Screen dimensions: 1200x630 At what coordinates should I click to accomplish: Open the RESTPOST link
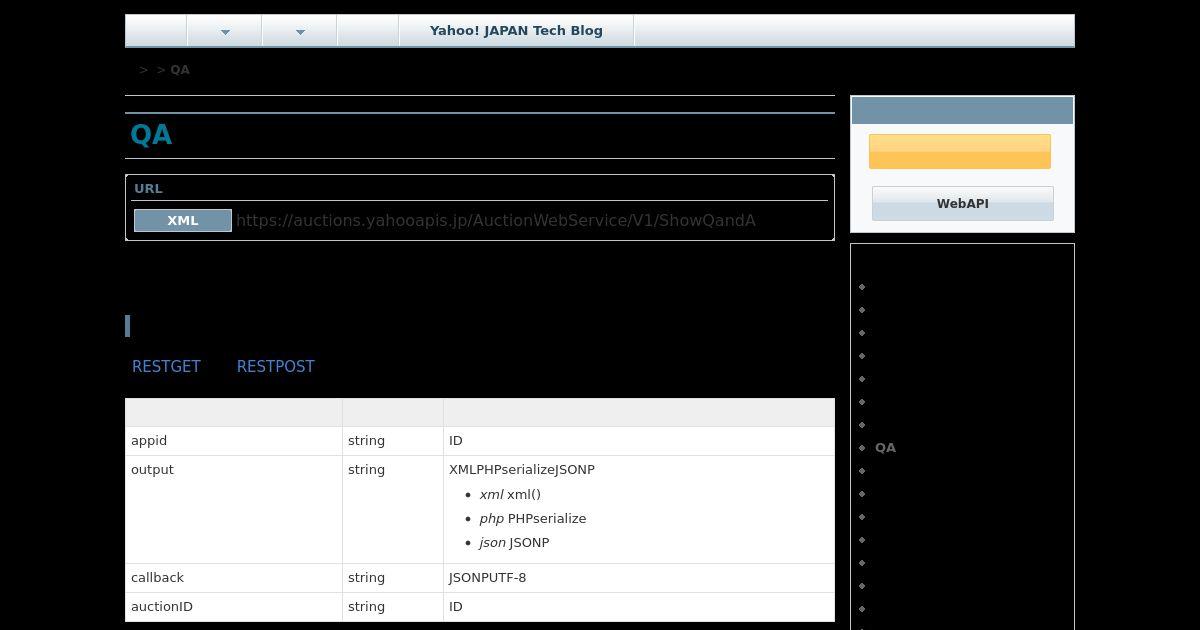(276, 367)
